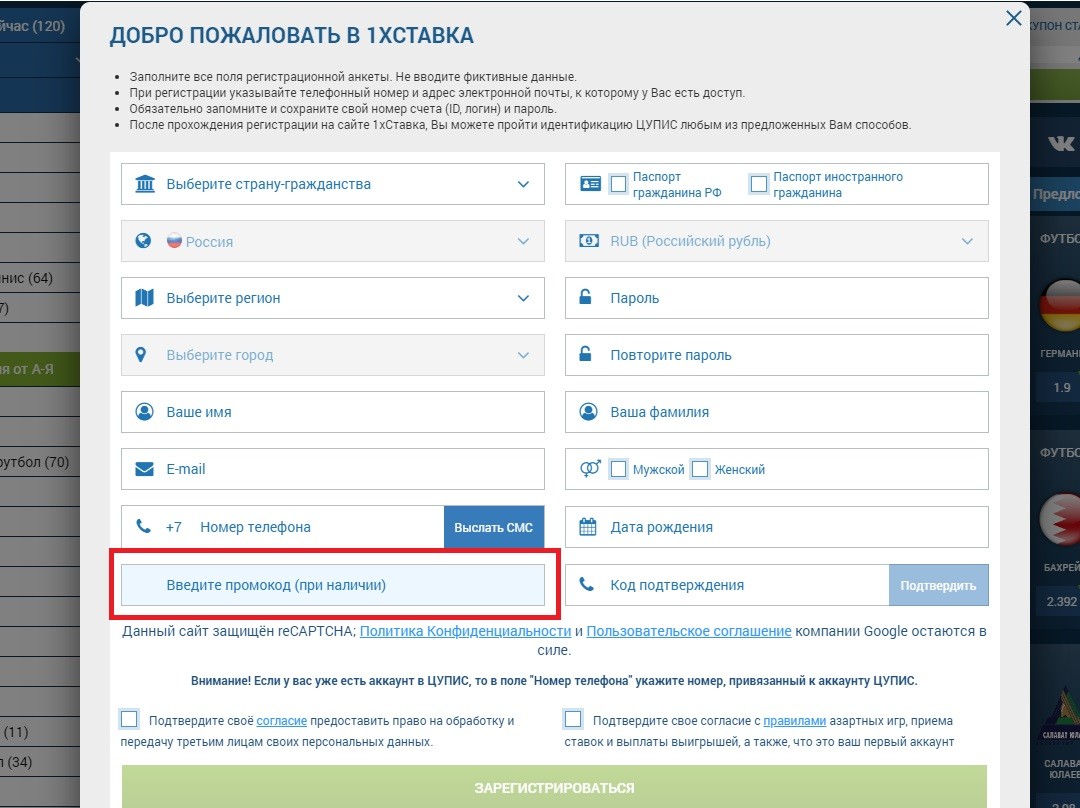Click the VK social network icon on the right

(x=1061, y=143)
